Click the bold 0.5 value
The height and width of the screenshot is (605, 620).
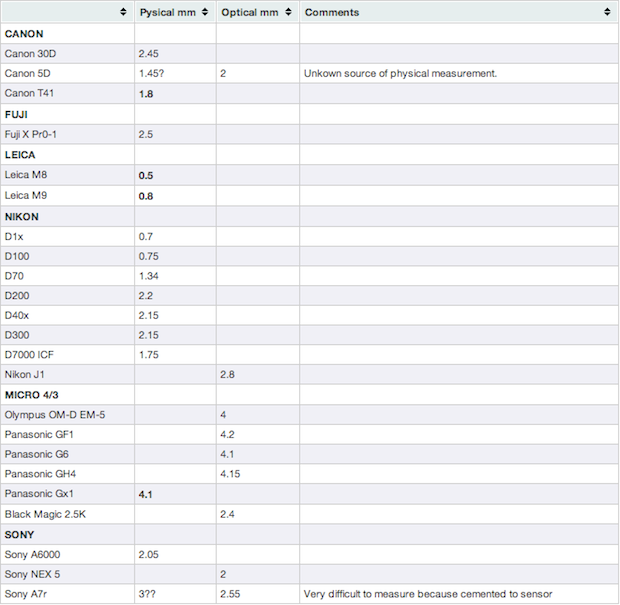146,176
